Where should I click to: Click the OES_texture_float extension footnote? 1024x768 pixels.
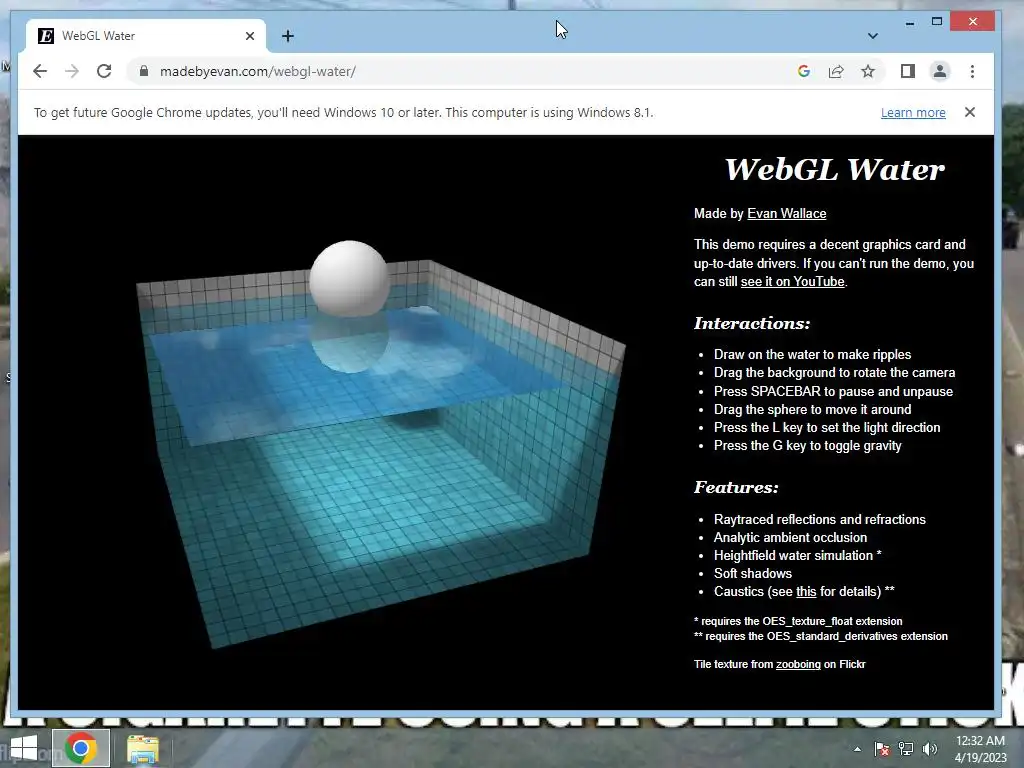pyautogui.click(x=798, y=621)
